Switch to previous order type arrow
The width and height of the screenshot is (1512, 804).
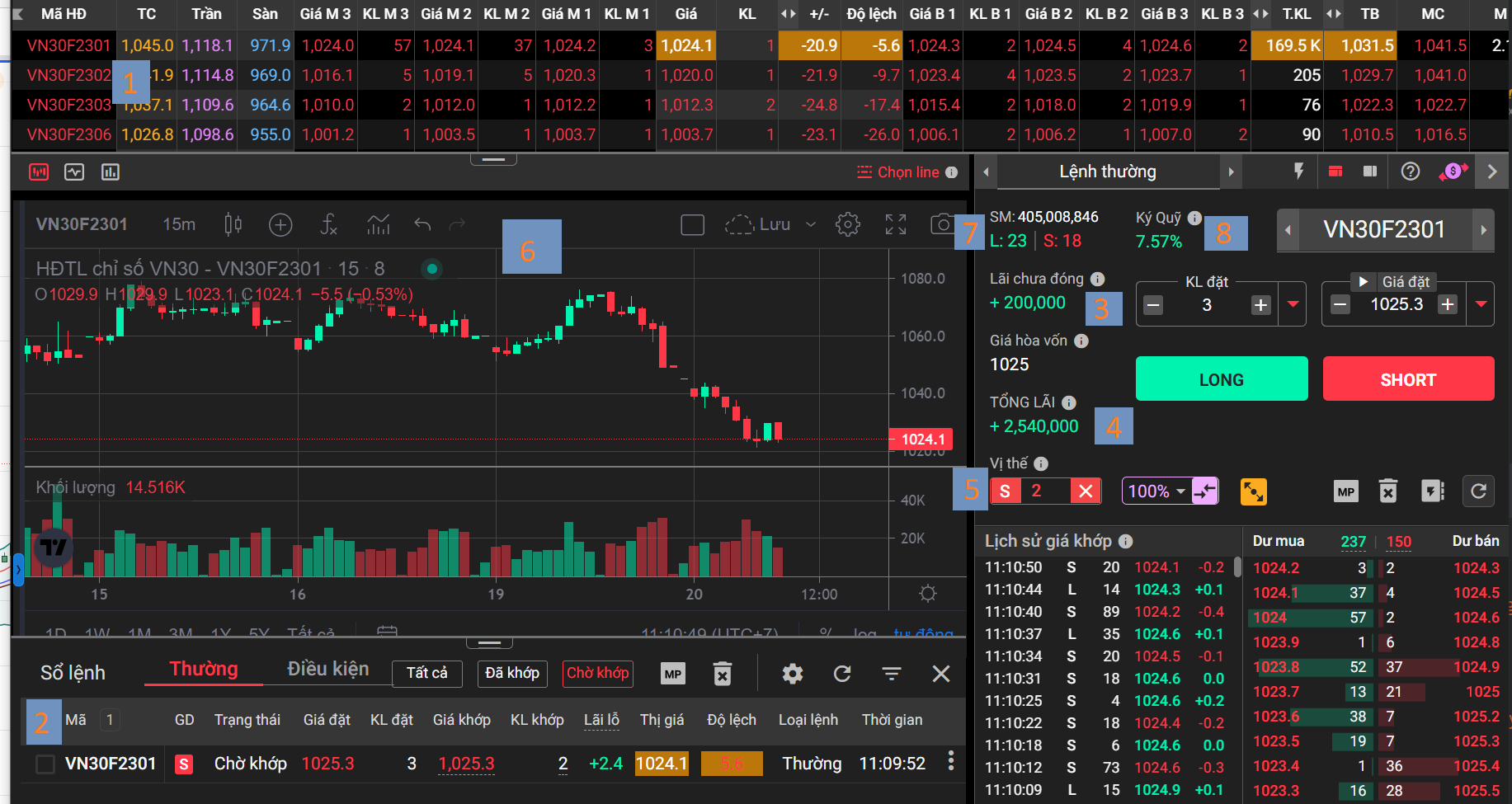[x=986, y=172]
